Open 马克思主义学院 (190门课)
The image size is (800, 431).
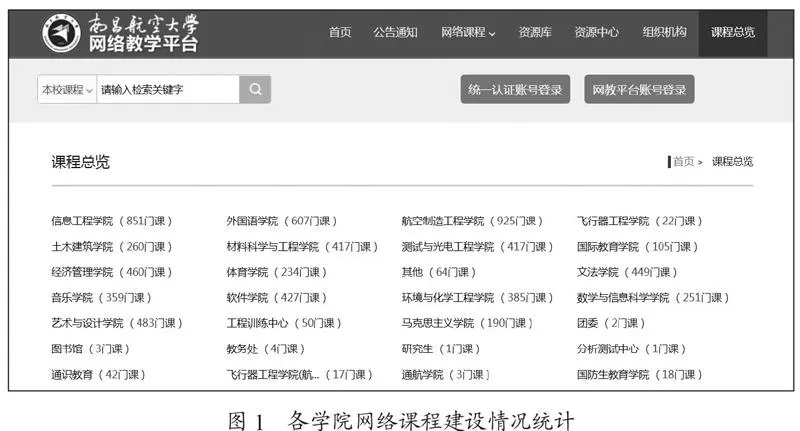click(467, 323)
